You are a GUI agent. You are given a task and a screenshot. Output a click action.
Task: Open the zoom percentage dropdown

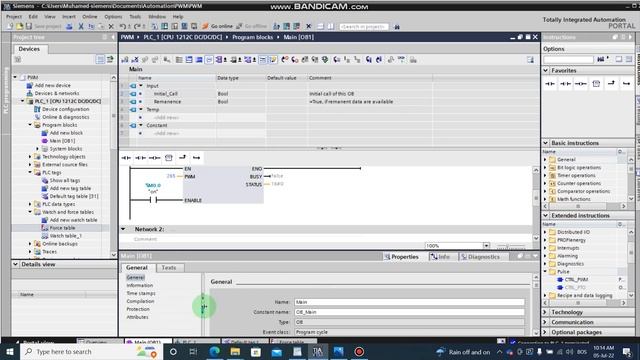point(486,246)
